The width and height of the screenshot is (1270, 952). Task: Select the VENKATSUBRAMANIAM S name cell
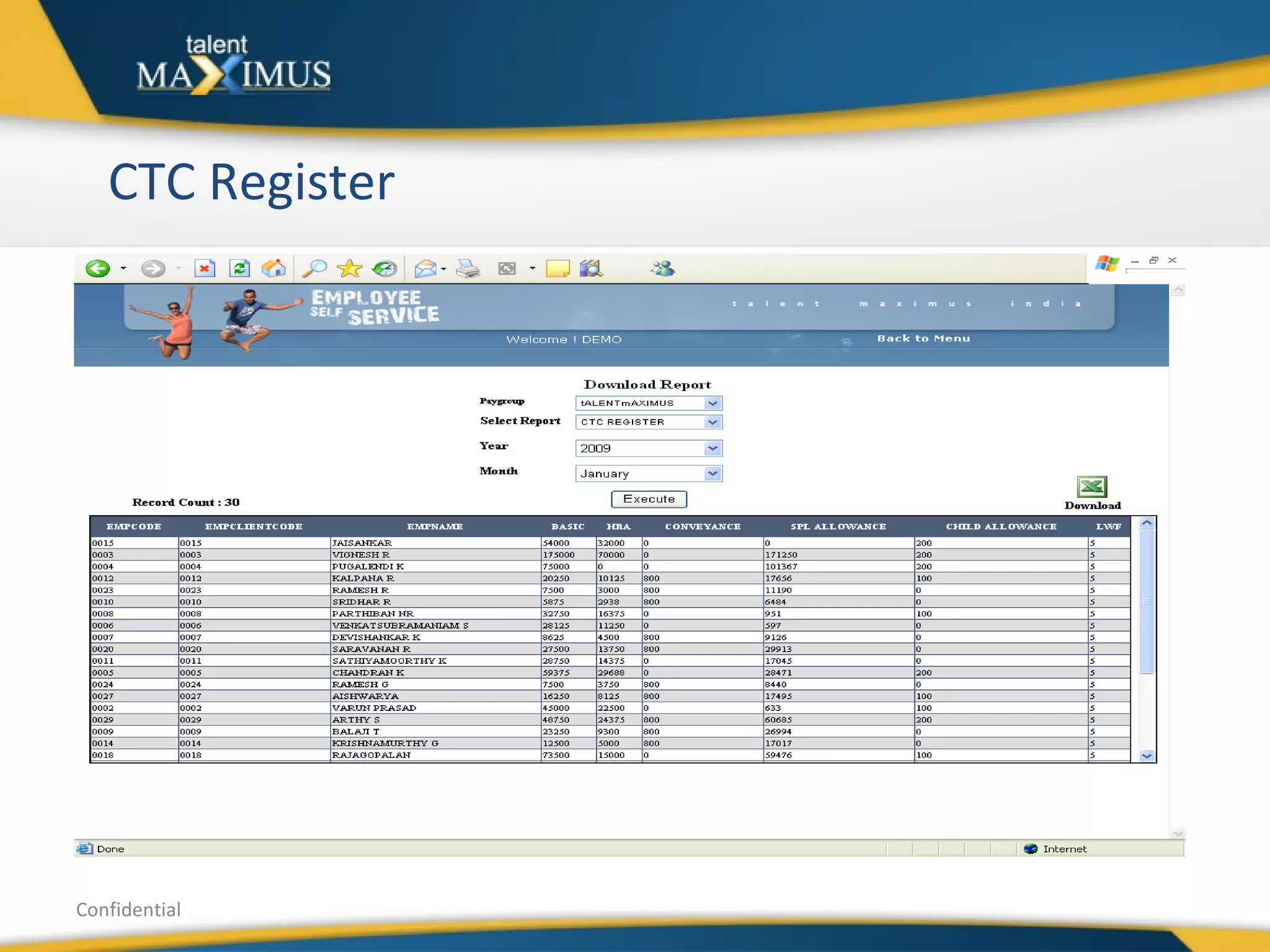pyautogui.click(x=435, y=625)
